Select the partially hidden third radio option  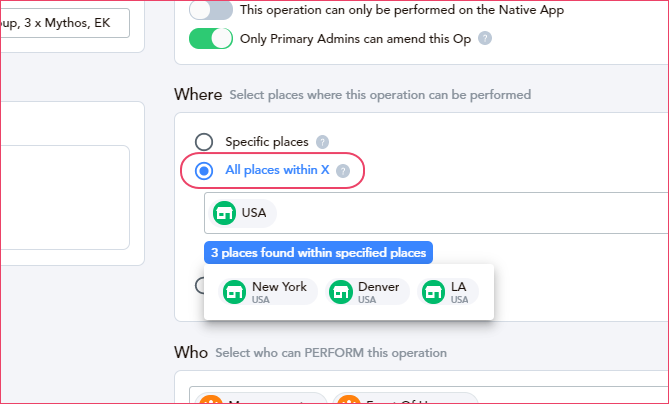tap(199, 285)
